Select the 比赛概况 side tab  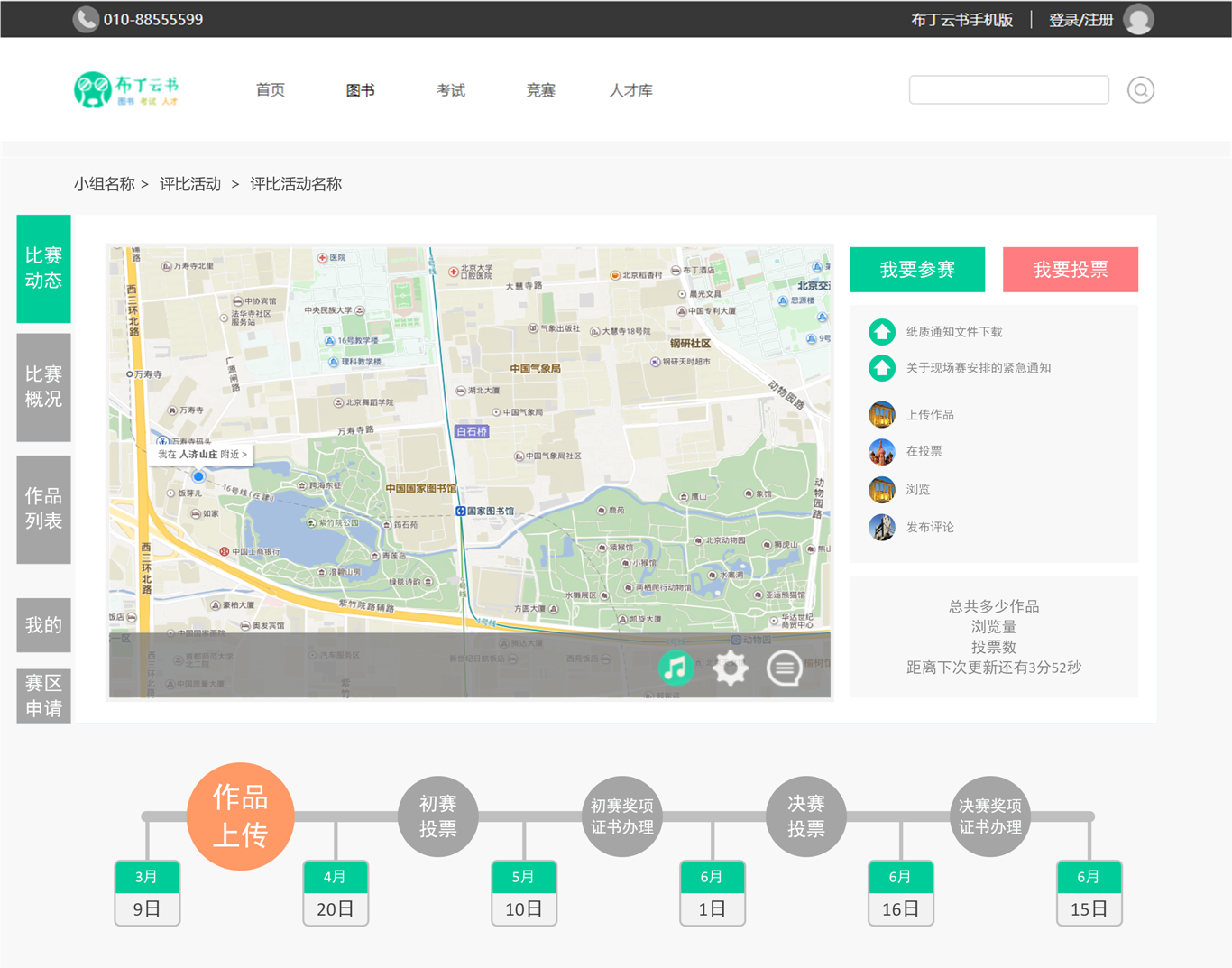pos(43,387)
